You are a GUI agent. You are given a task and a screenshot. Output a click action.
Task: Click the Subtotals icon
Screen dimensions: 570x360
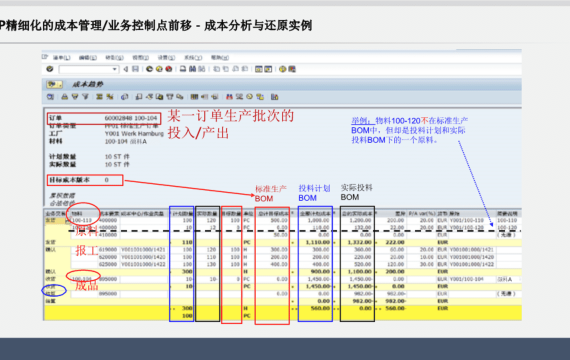pos(109,97)
